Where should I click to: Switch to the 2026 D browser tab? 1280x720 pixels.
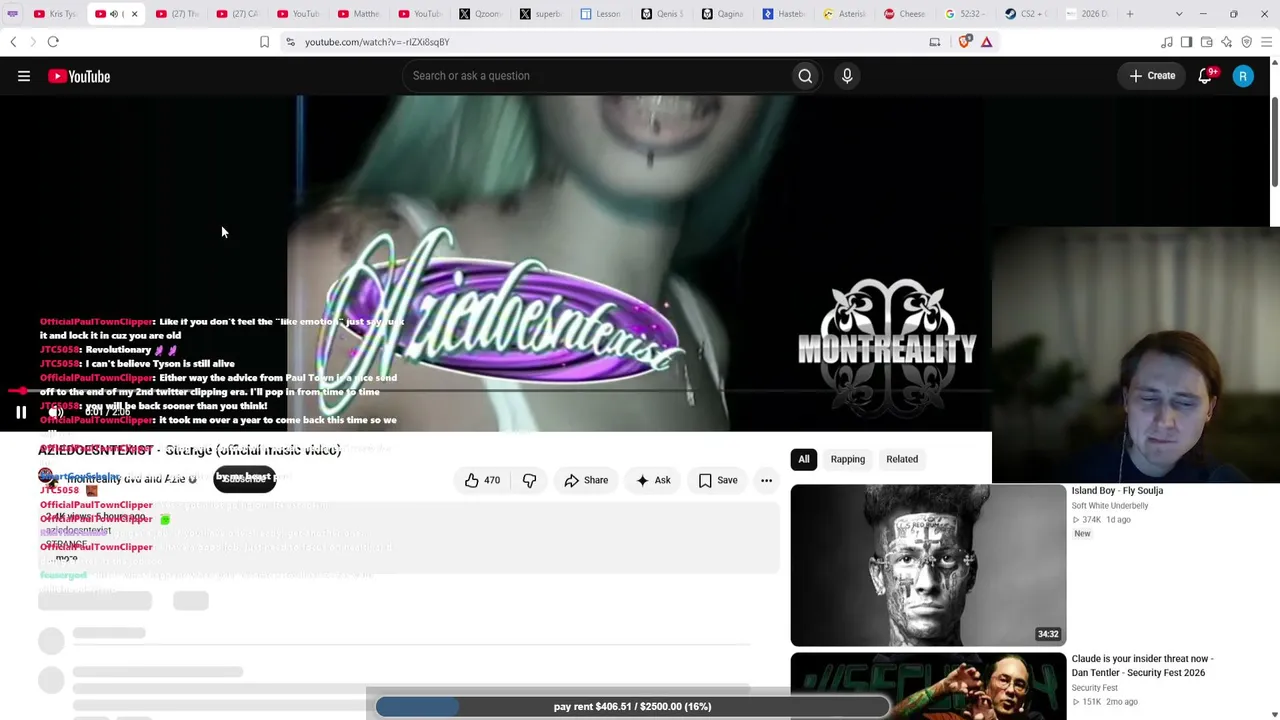pos(1087,14)
